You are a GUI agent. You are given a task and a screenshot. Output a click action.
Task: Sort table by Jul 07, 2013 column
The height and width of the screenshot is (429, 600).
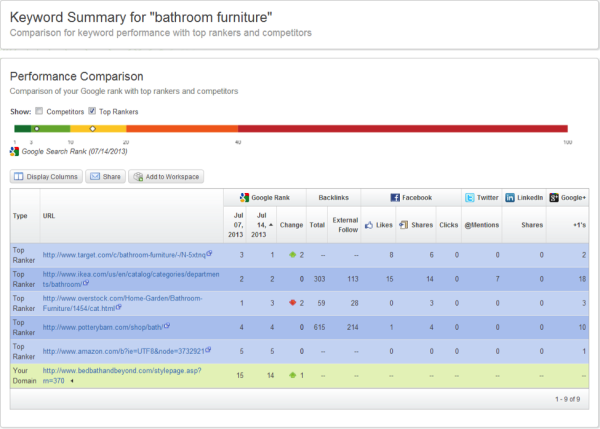pos(235,225)
